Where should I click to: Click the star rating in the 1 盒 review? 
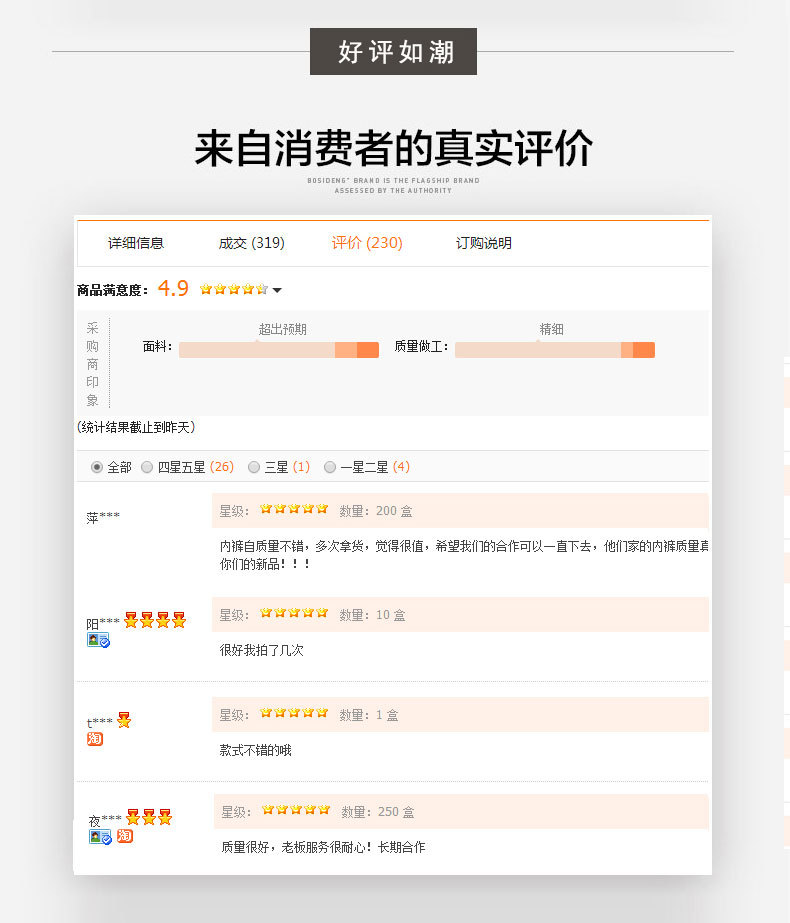click(x=294, y=713)
